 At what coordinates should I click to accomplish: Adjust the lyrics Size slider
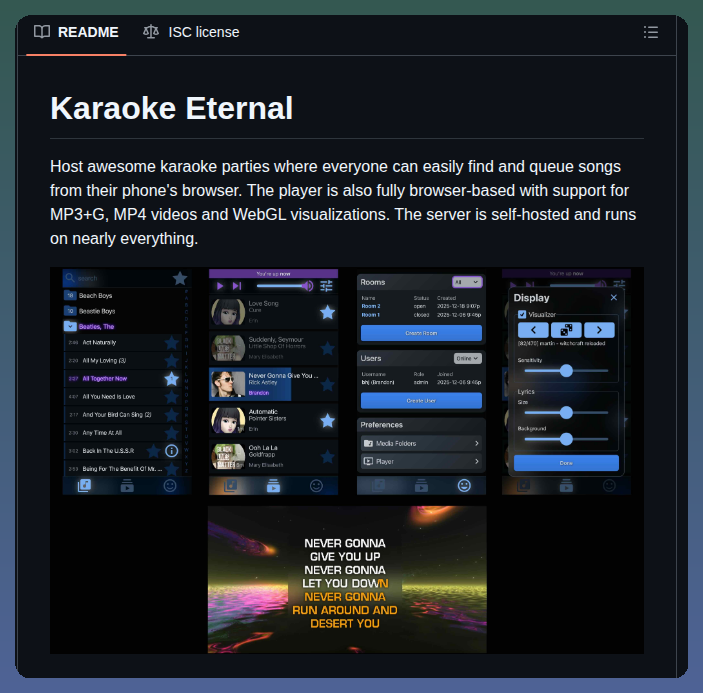(x=566, y=412)
